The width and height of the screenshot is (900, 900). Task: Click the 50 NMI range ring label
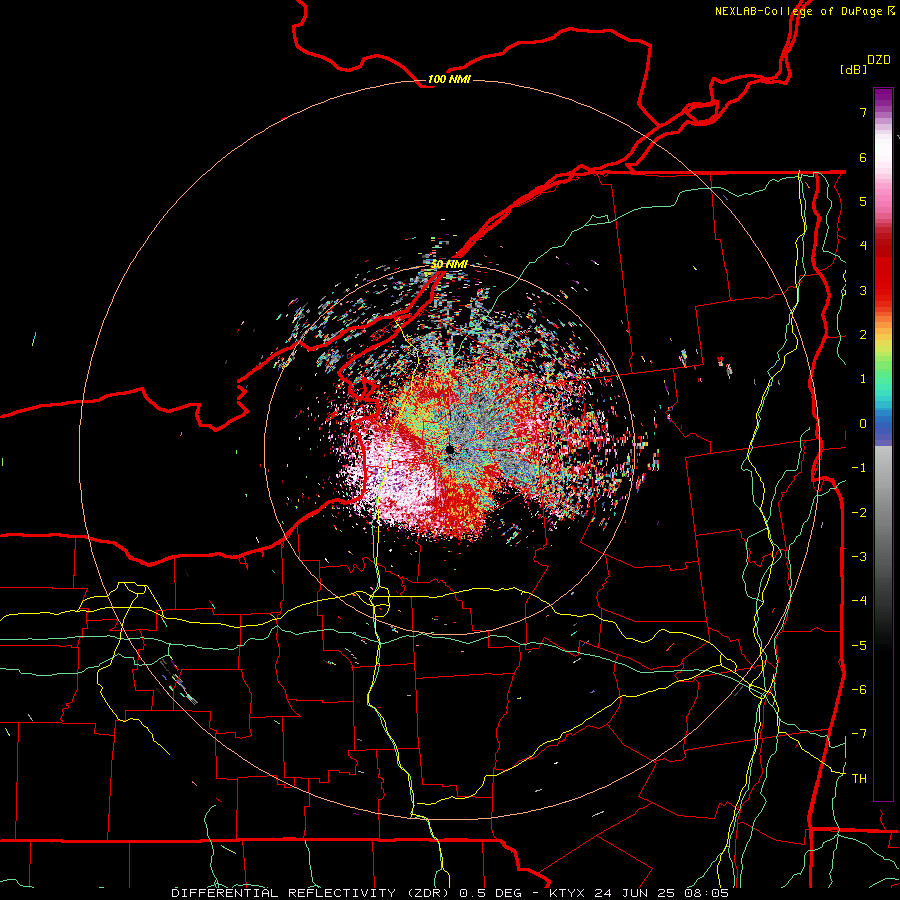click(449, 264)
